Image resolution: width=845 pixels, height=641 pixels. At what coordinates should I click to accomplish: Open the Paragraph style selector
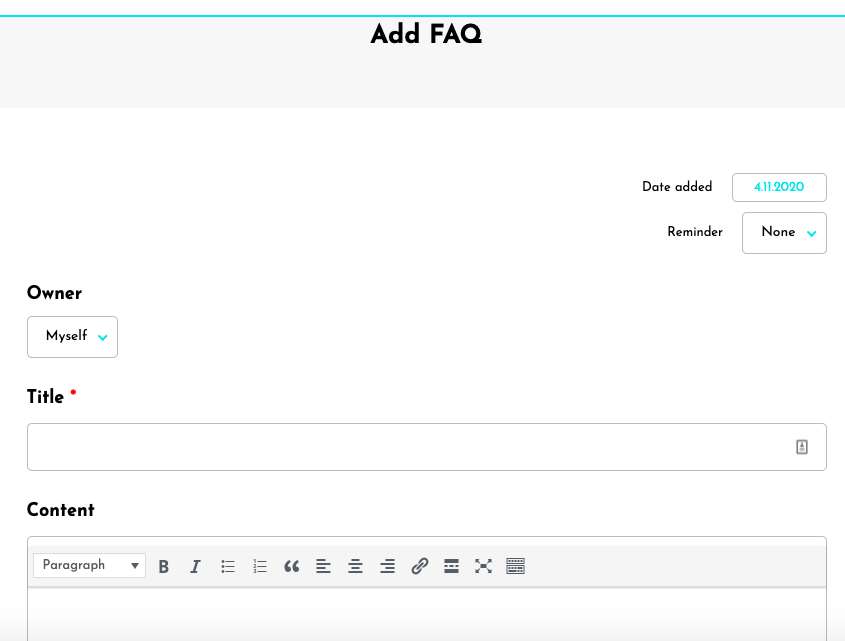(x=89, y=565)
